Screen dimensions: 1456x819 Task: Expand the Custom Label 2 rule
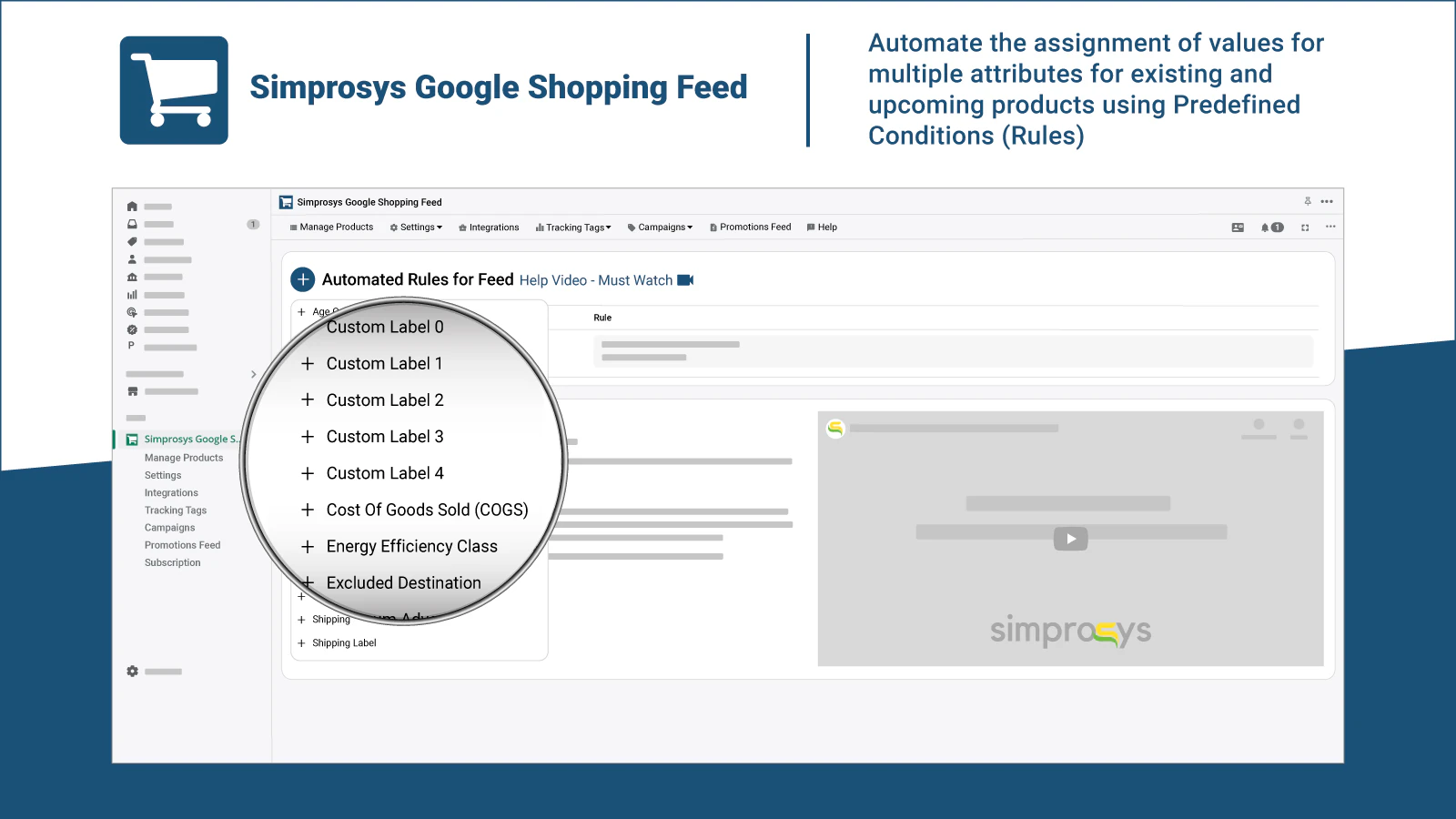384,400
